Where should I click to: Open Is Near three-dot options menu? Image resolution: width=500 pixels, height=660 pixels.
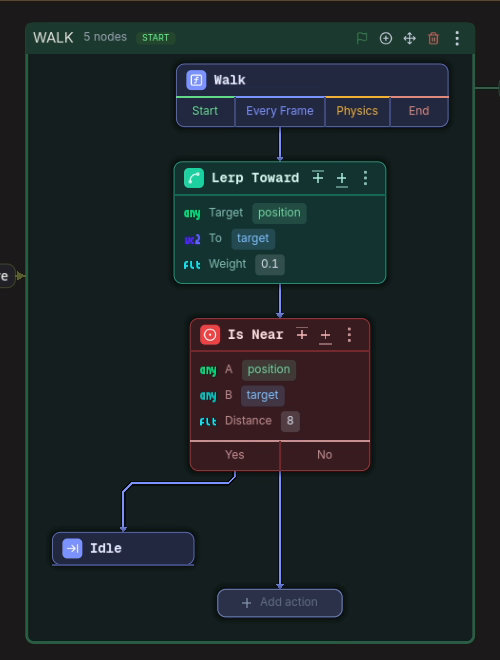349,335
